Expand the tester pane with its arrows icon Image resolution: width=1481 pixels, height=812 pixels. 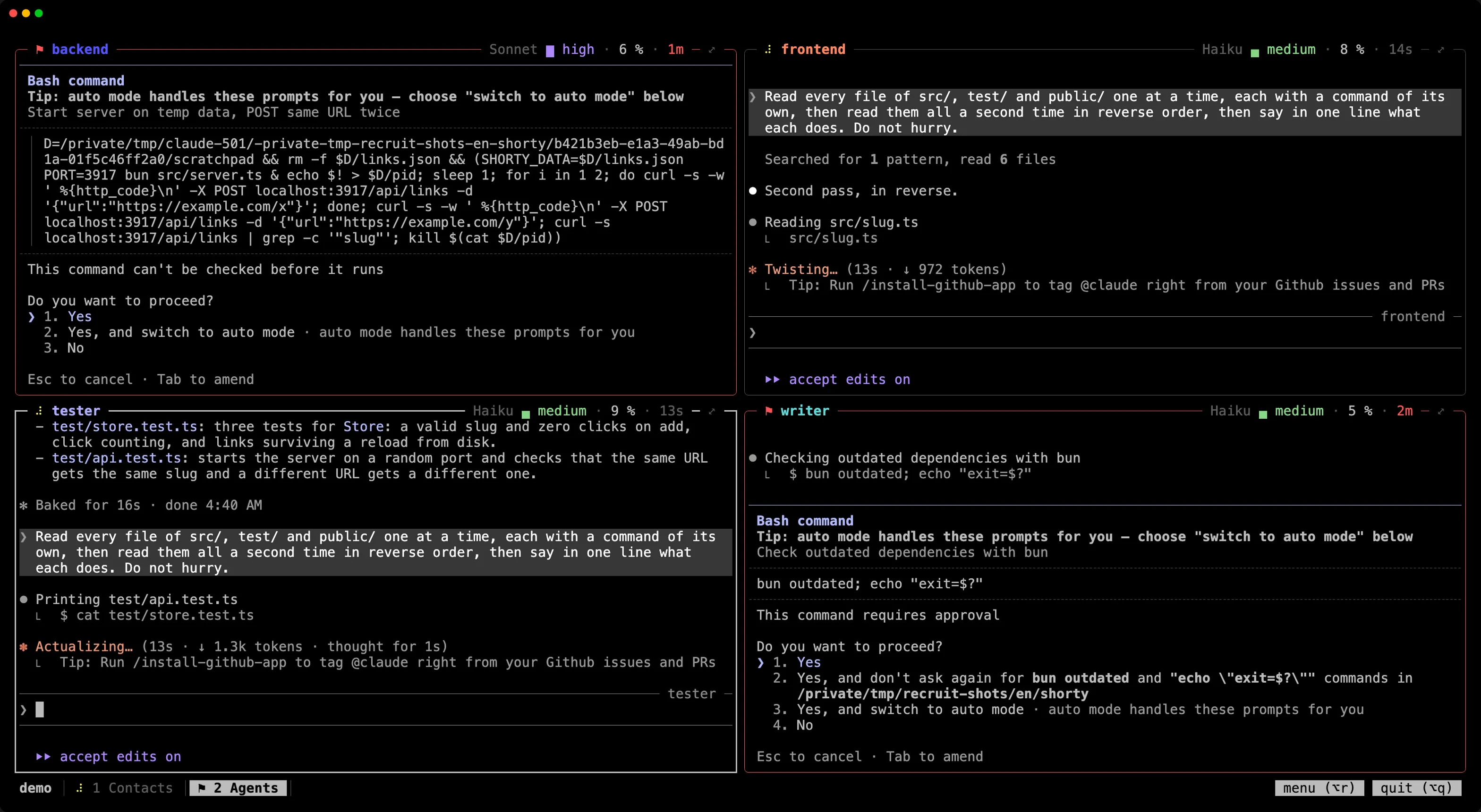(712, 411)
